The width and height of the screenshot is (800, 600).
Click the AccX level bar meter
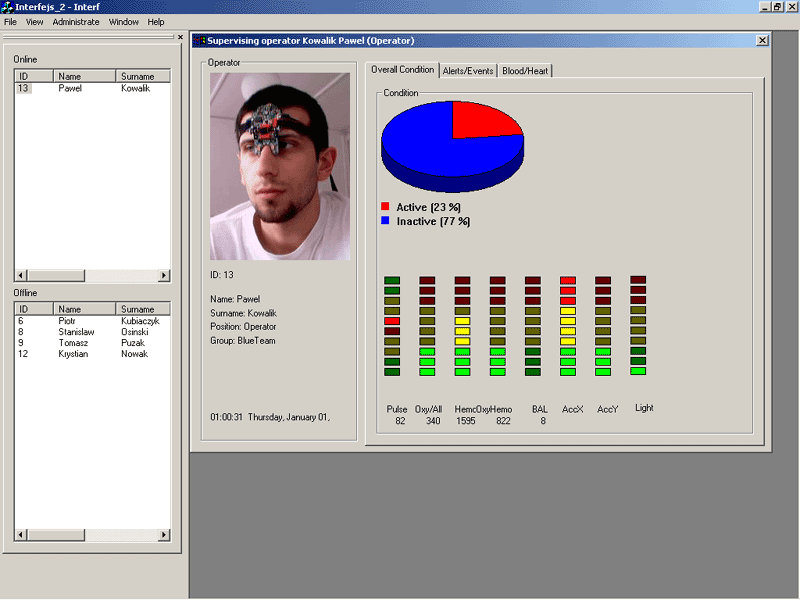[x=568, y=326]
